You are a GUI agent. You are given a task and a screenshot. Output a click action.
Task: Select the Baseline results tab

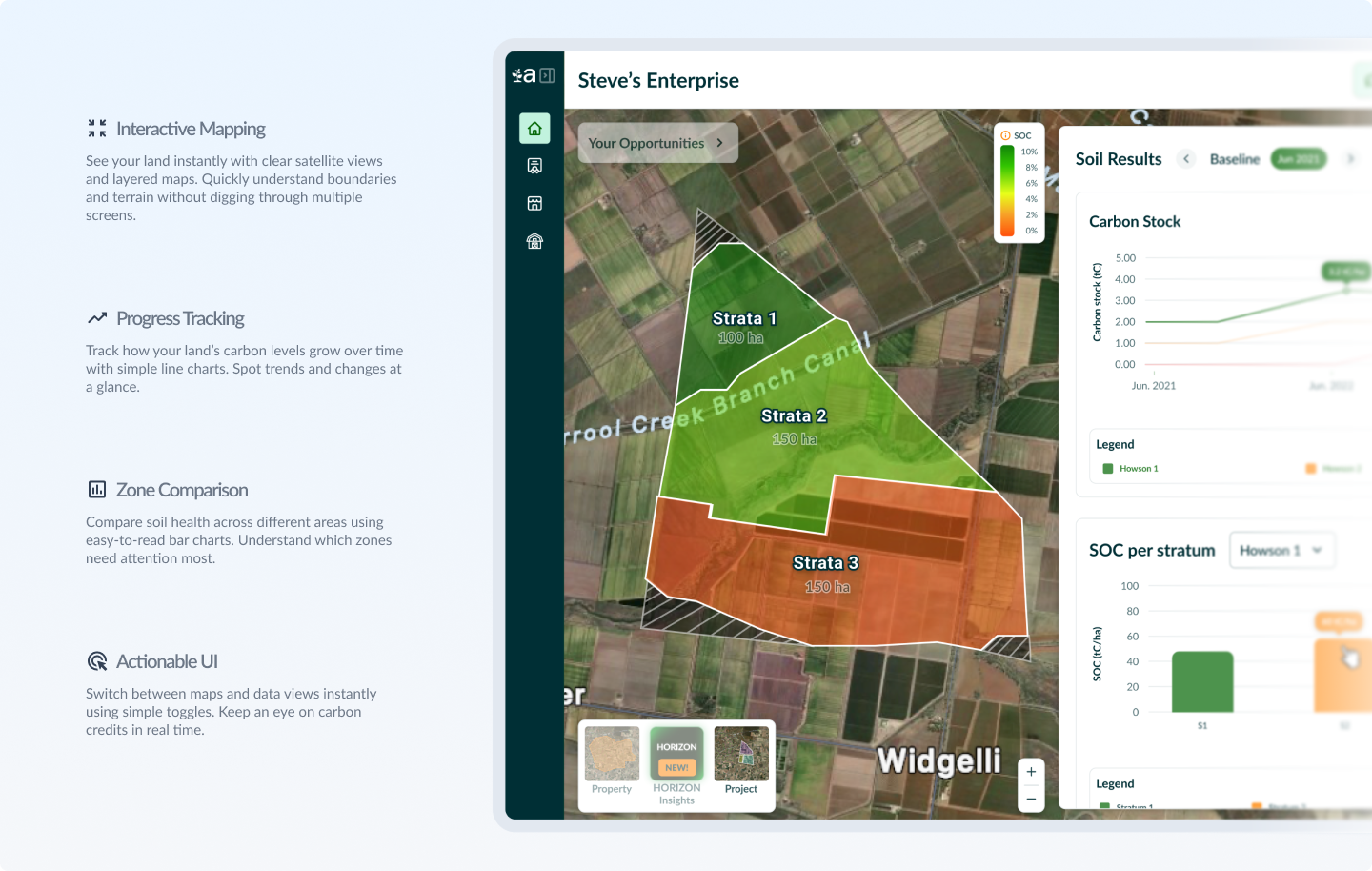(x=1234, y=159)
